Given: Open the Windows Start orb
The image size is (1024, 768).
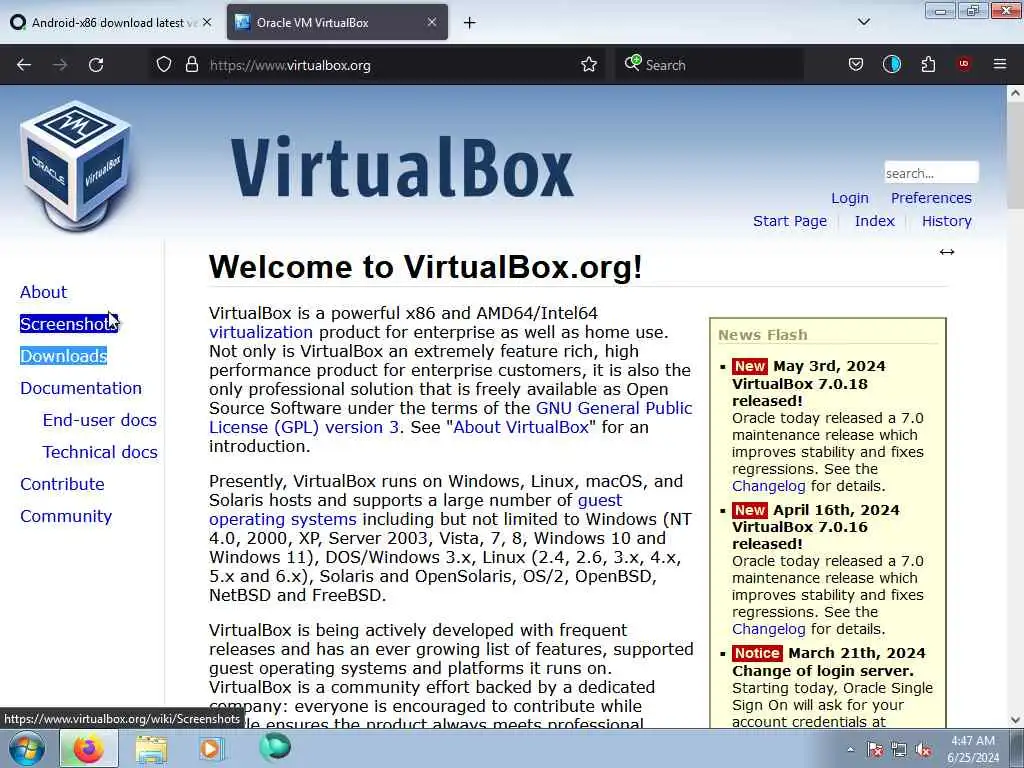Looking at the screenshot, I should 27,748.
